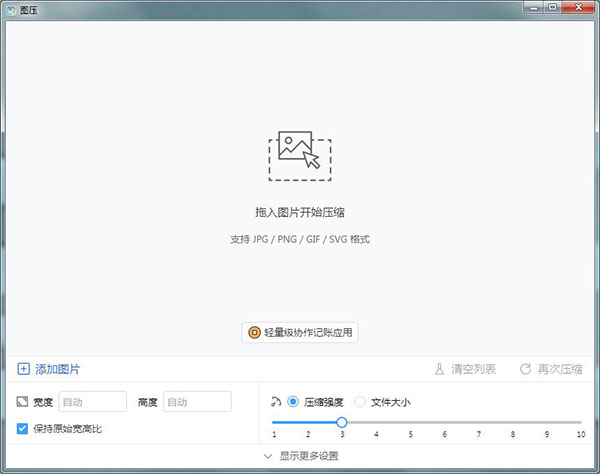
Task: Focus the 宽度 input field
Action: tap(92, 402)
